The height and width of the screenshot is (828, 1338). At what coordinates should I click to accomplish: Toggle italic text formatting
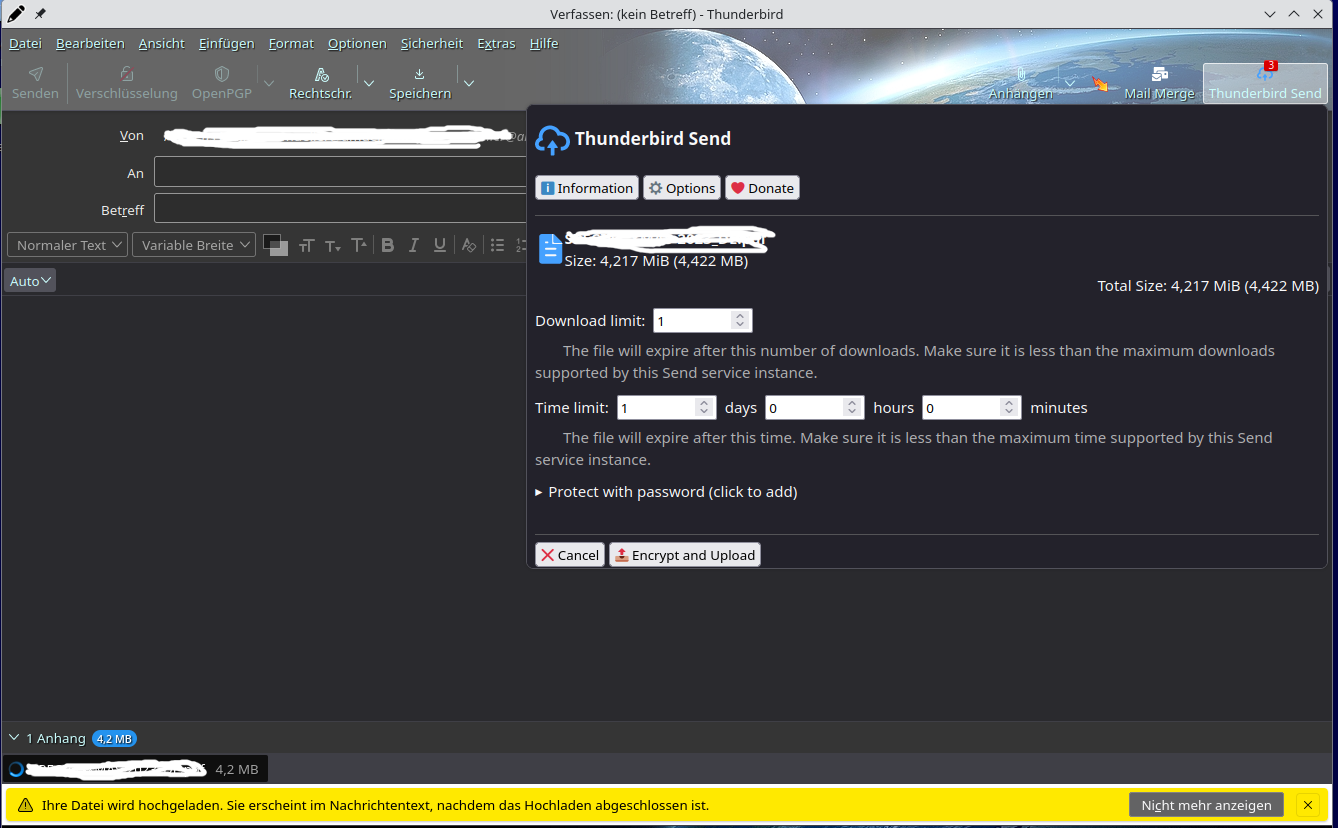tap(413, 245)
